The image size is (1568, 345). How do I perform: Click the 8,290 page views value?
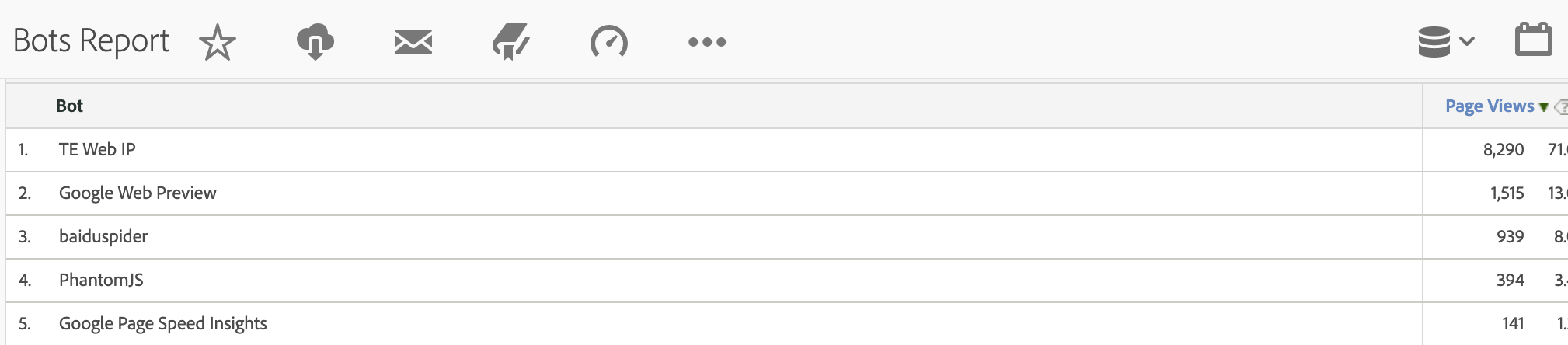pyautogui.click(x=1504, y=150)
